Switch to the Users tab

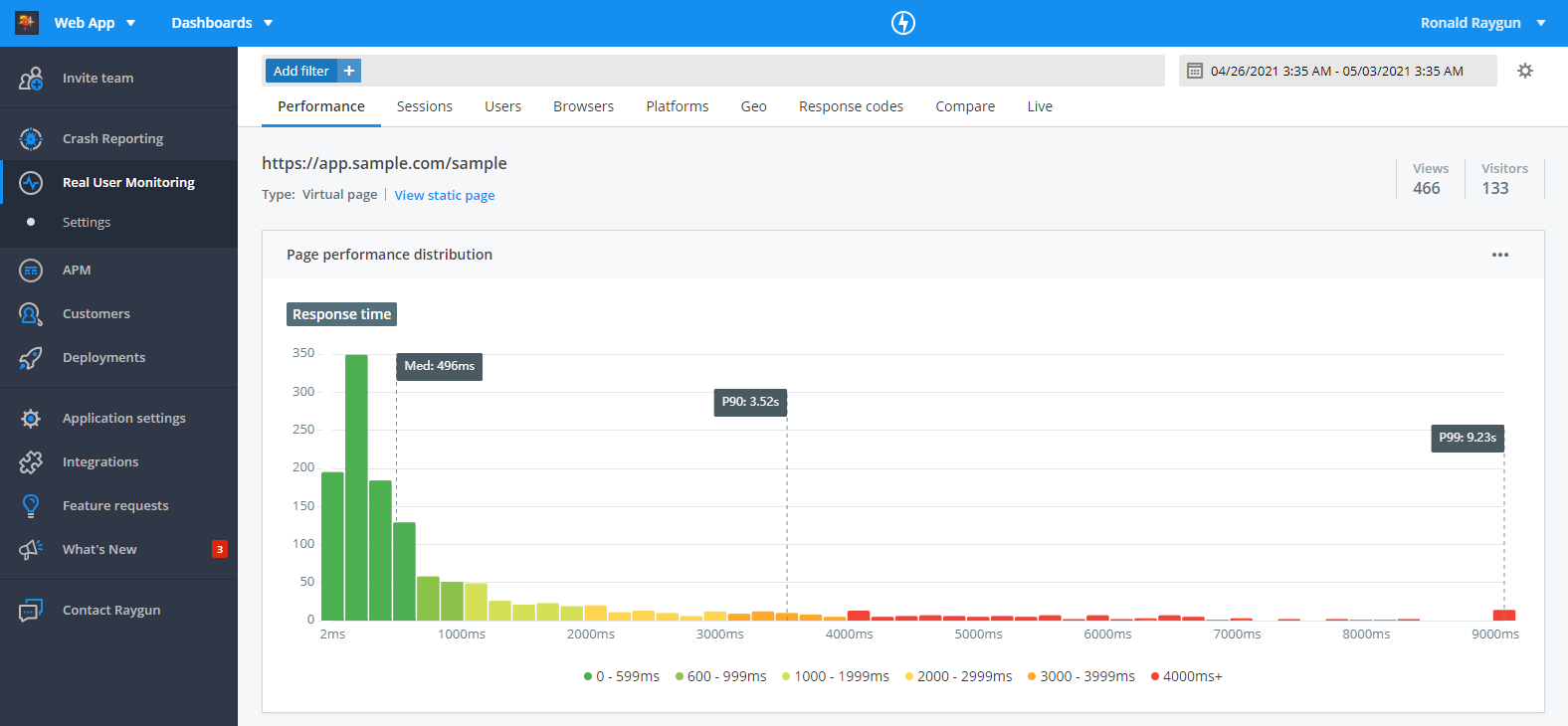tap(502, 106)
